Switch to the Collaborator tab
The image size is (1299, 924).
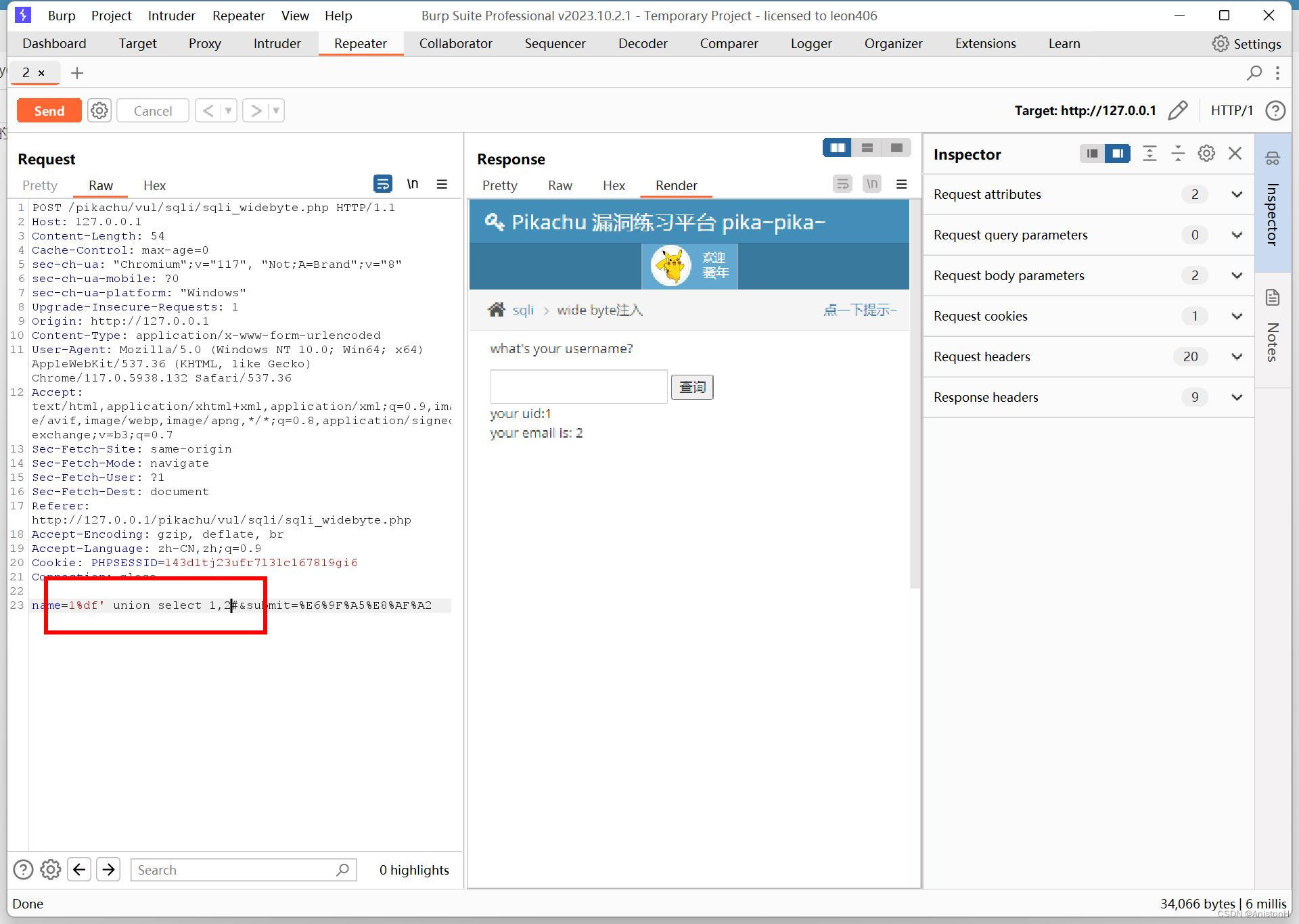pyautogui.click(x=455, y=43)
